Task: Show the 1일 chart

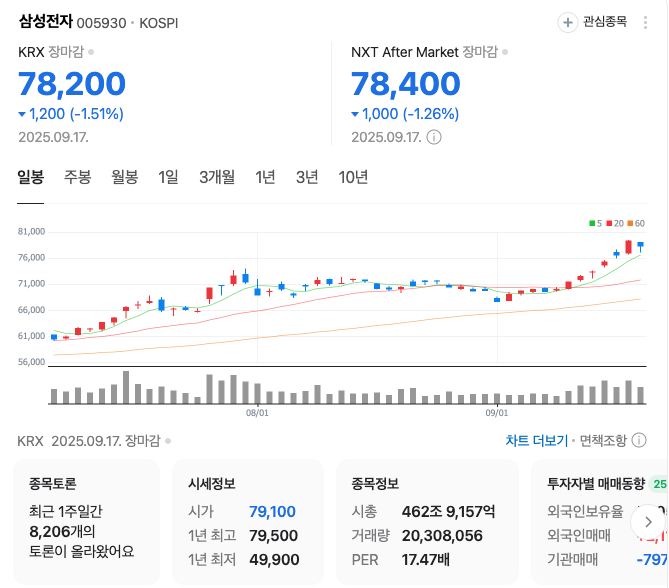Action: point(168,177)
